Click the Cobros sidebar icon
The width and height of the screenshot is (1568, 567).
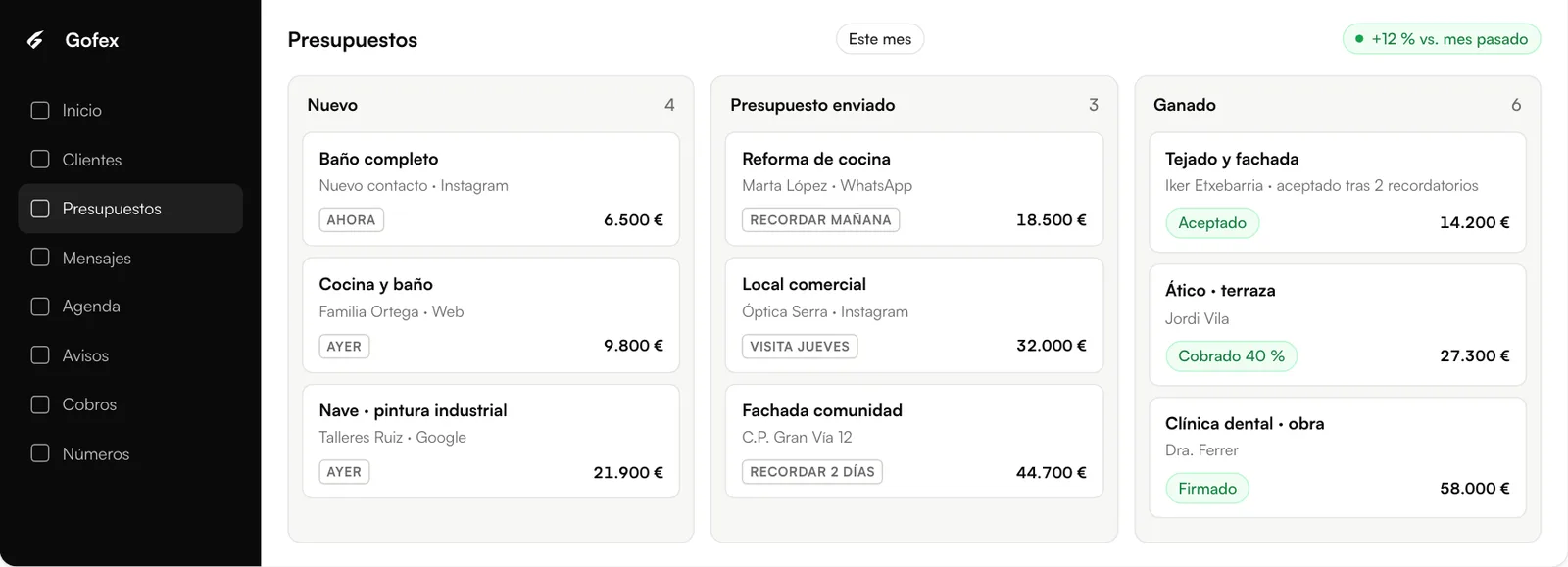click(40, 404)
